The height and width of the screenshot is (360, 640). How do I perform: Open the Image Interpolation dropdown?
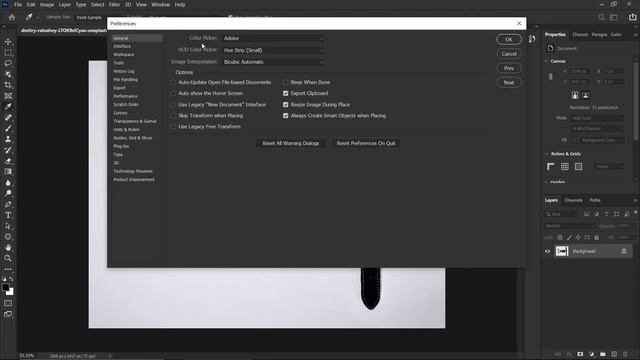pyautogui.click(x=273, y=62)
